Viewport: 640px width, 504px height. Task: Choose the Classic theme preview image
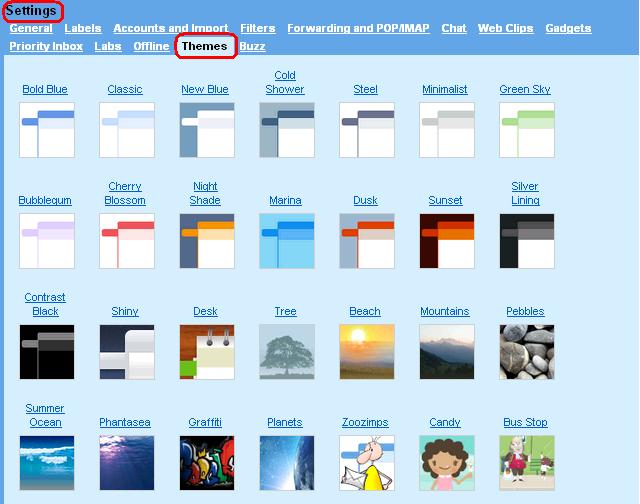point(127,130)
